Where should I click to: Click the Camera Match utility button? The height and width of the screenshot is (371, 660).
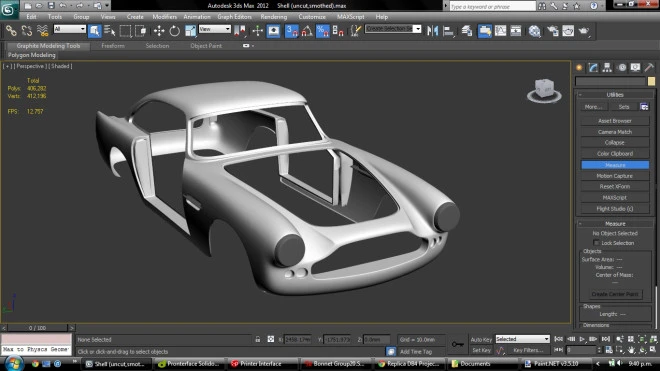click(x=615, y=132)
